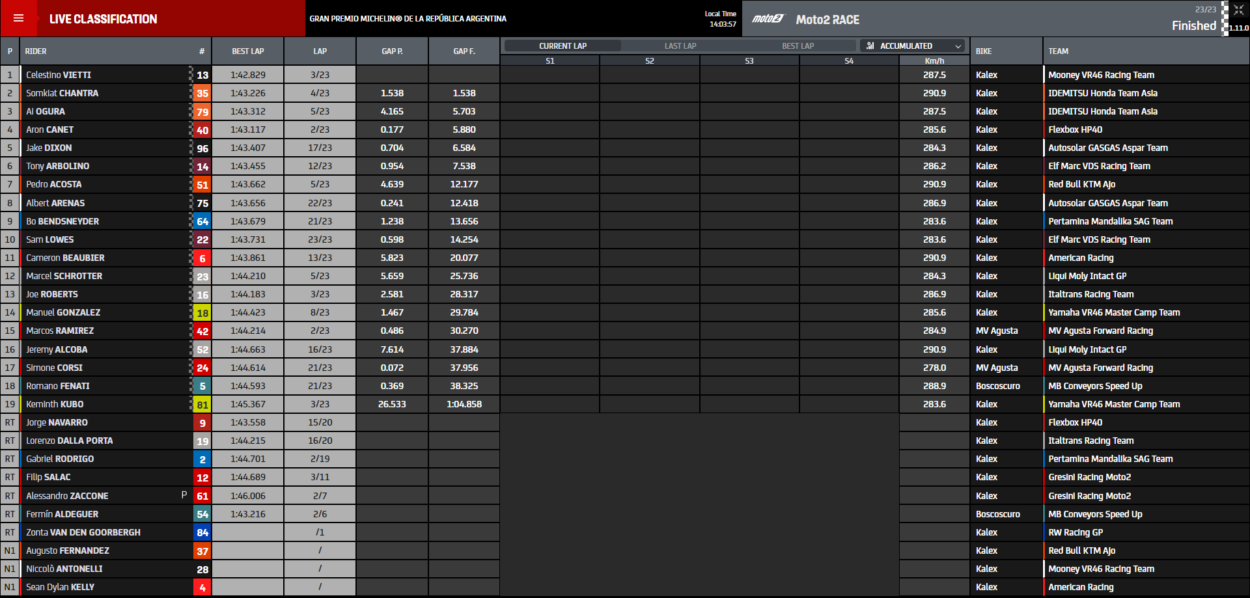Image resolution: width=1250 pixels, height=598 pixels.
Task: Click rider number badge 40 for Canet
Action: click(202, 130)
